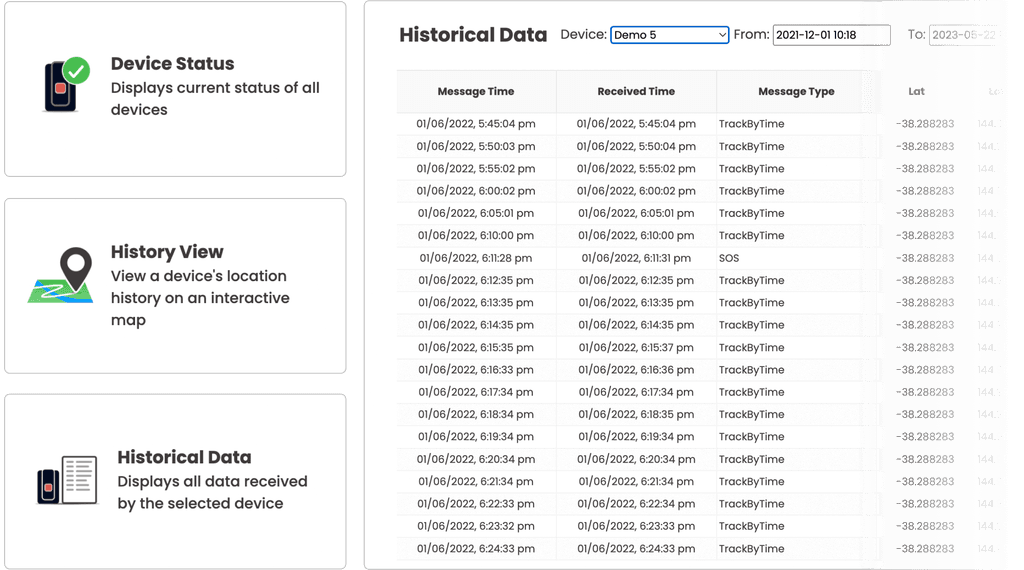This screenshot has height=570, width=1024.
Task: Select message time 01/06/2022, 6:11:28 pm
Action: 476,258
